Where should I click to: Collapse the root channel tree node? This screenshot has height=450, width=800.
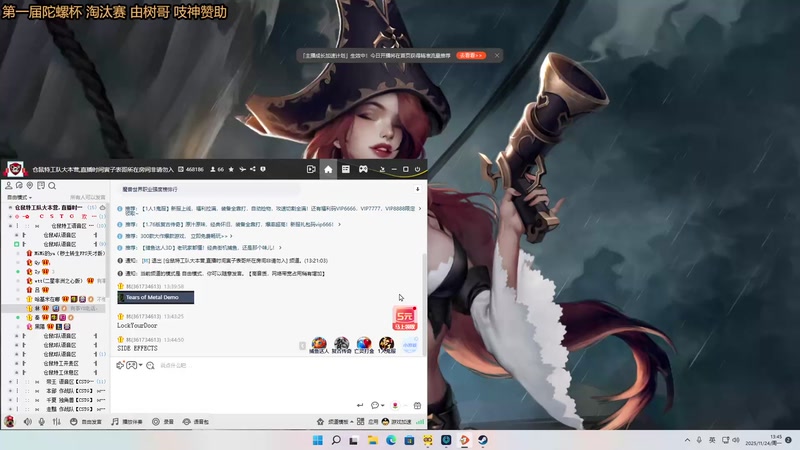click(x=10, y=207)
